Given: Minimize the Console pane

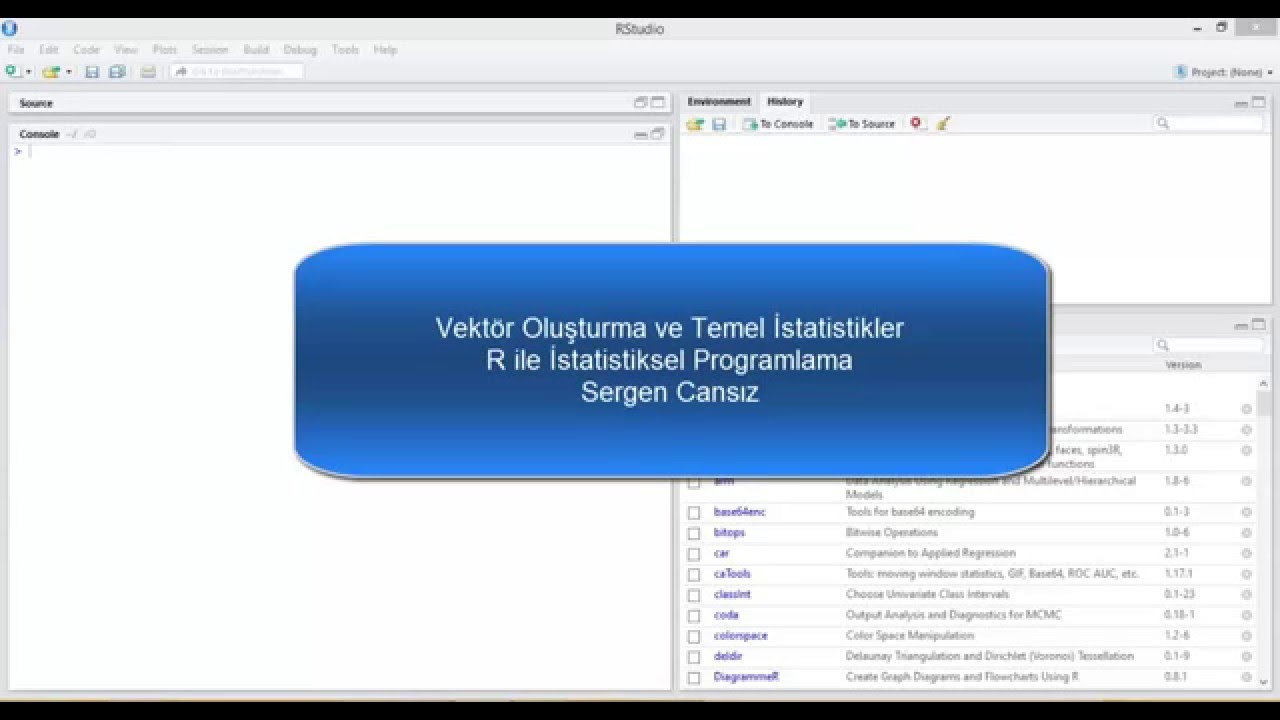Looking at the screenshot, I should tap(641, 134).
